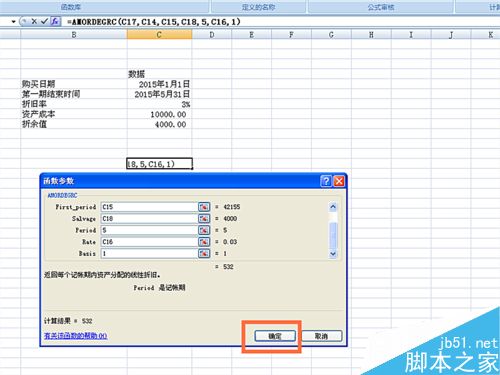
Task: Click the 确定 (OK) button
Action: click(275, 336)
